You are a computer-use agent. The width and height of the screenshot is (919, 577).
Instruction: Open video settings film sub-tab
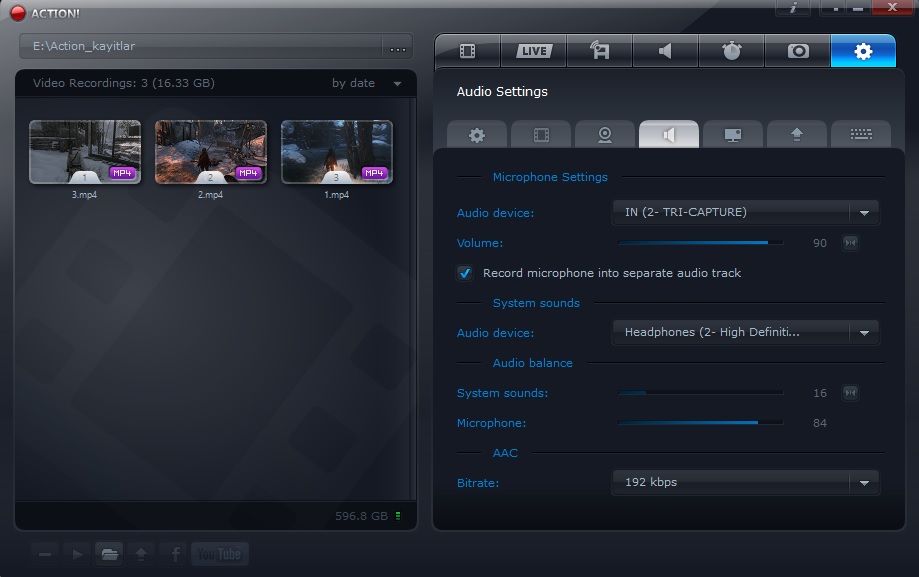click(541, 135)
